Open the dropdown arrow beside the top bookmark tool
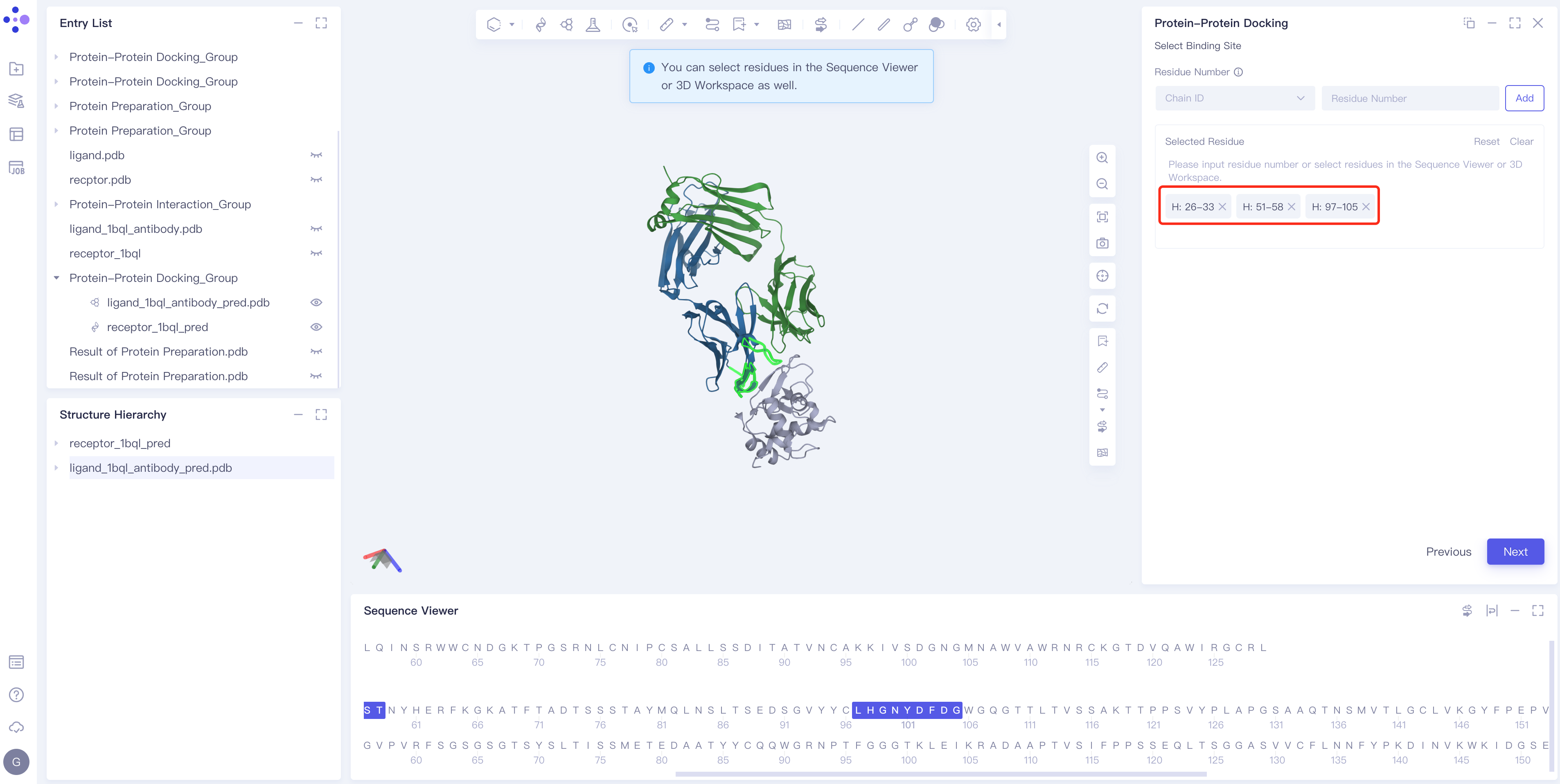Screen dimensions: 1560x784 757,24
